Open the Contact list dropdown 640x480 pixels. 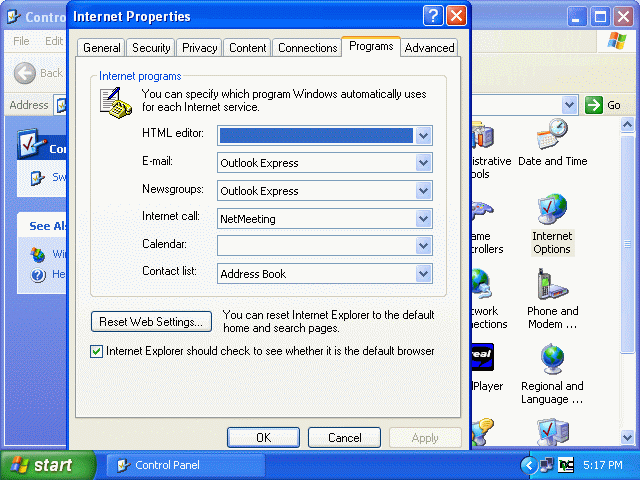[x=423, y=273]
